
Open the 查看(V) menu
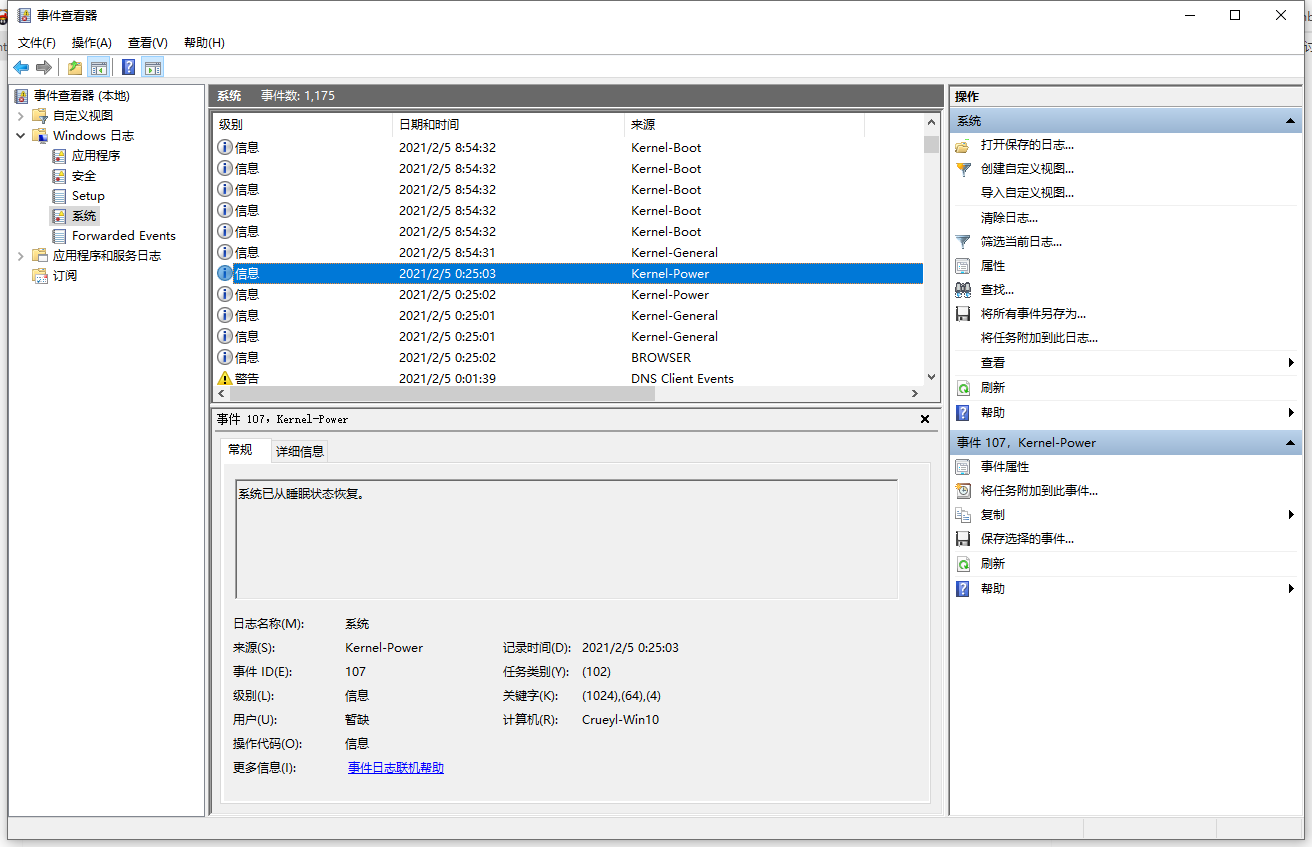pos(146,42)
